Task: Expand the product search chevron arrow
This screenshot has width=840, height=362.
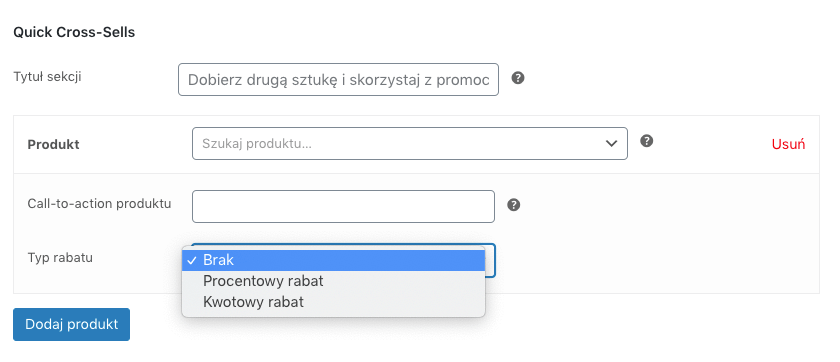Action: click(x=611, y=144)
